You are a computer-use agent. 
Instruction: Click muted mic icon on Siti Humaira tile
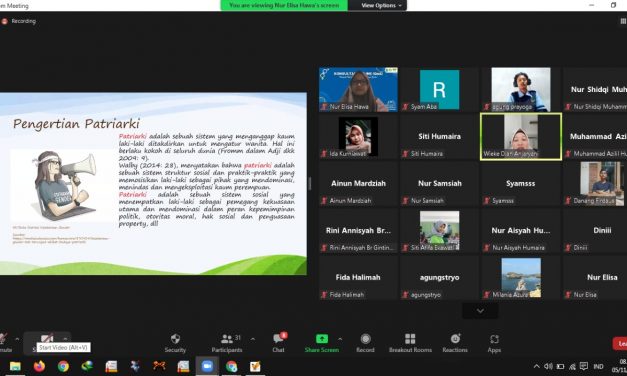point(405,154)
